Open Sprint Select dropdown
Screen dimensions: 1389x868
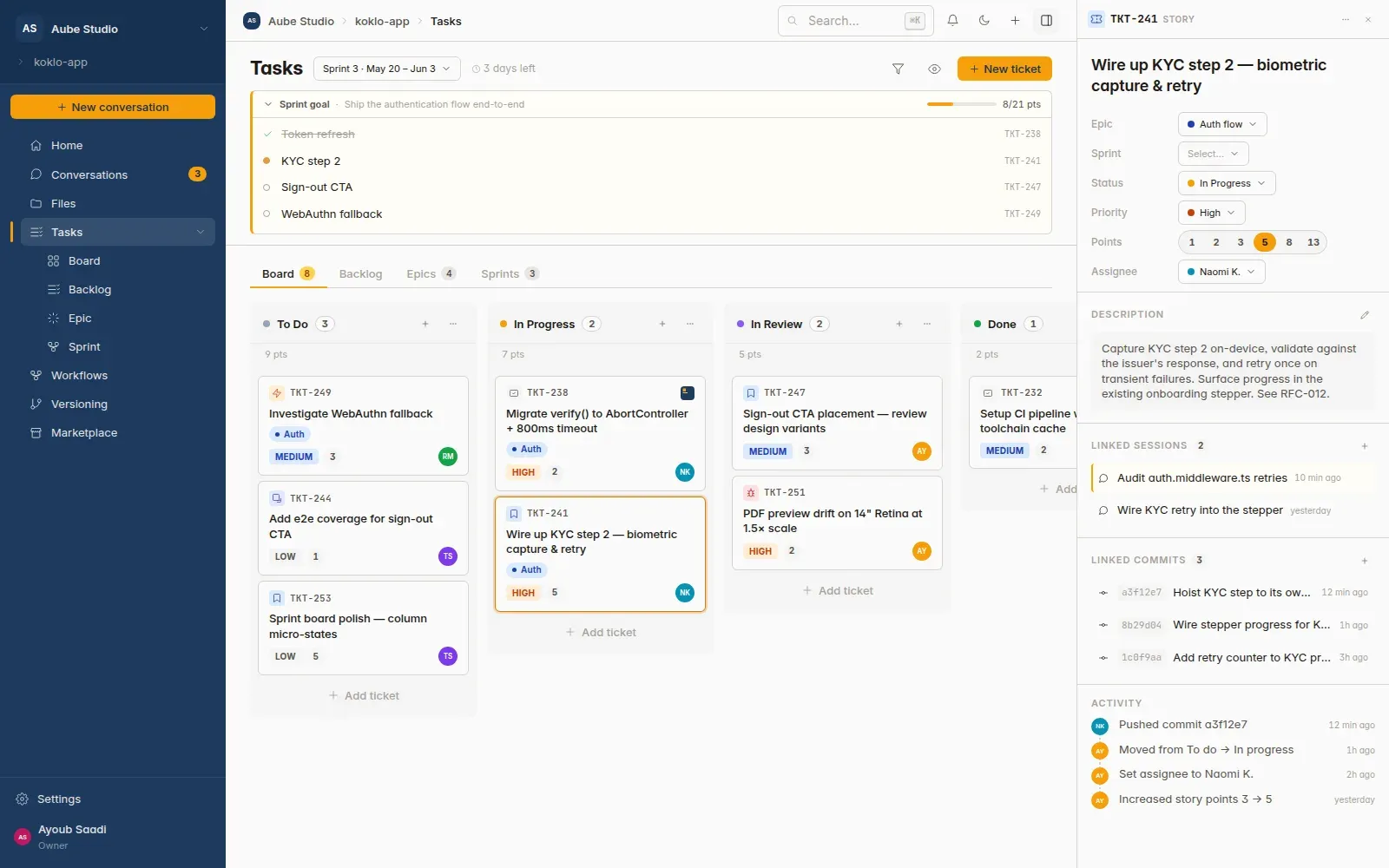1213,154
